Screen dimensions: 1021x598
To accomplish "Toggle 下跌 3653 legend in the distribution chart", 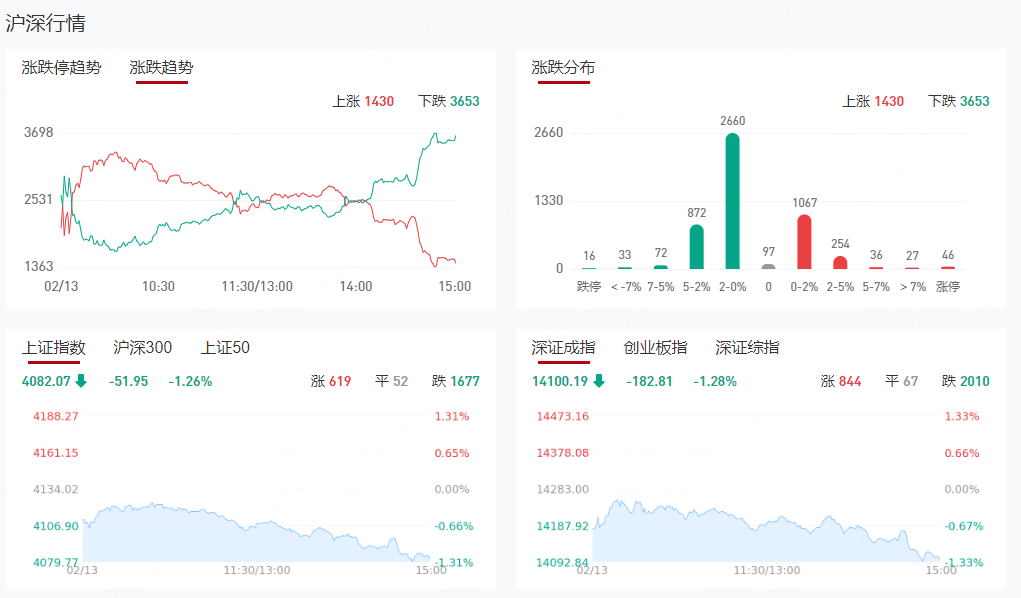I will 959,101.
